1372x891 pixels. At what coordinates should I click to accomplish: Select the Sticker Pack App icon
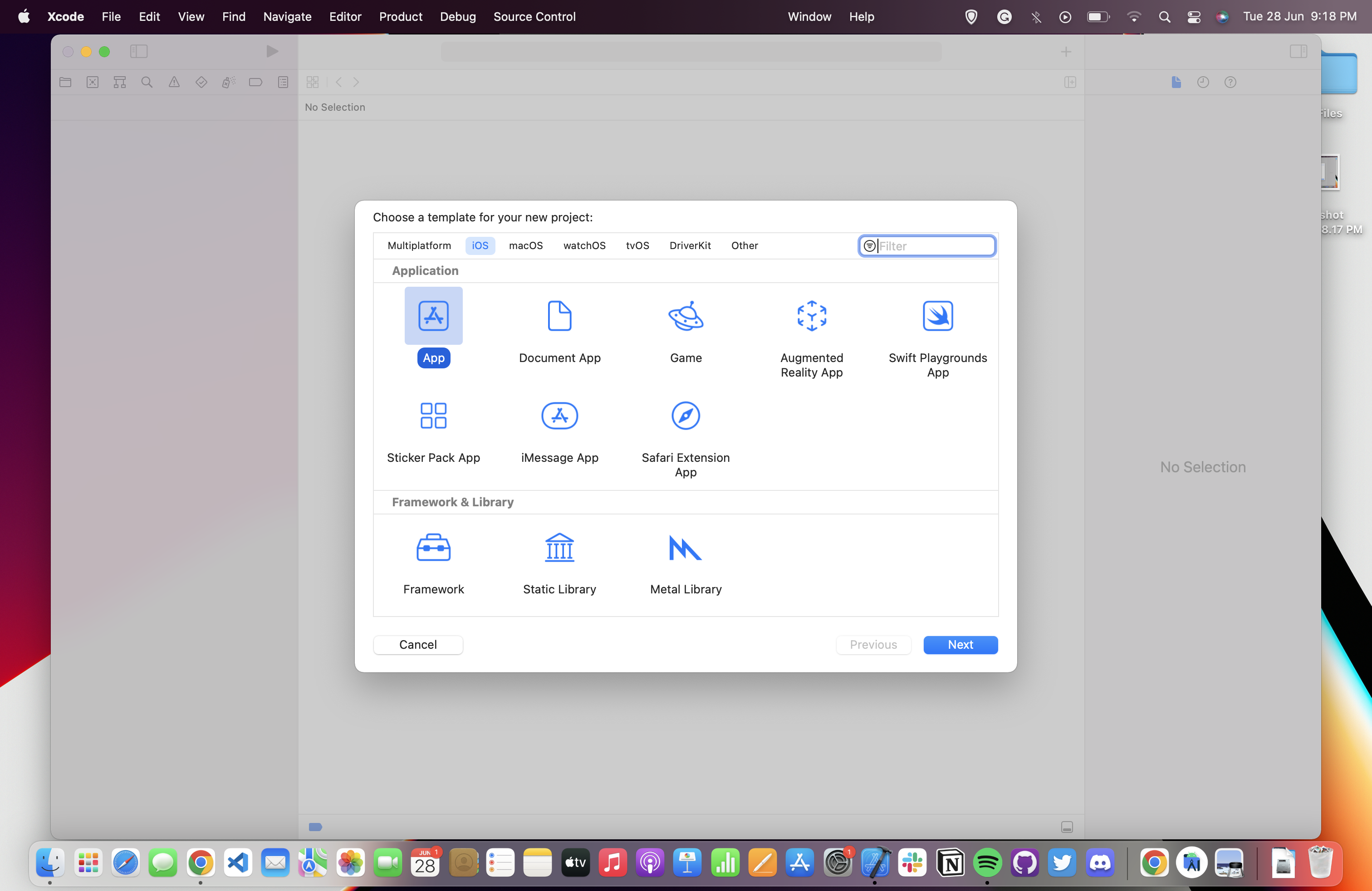point(434,415)
